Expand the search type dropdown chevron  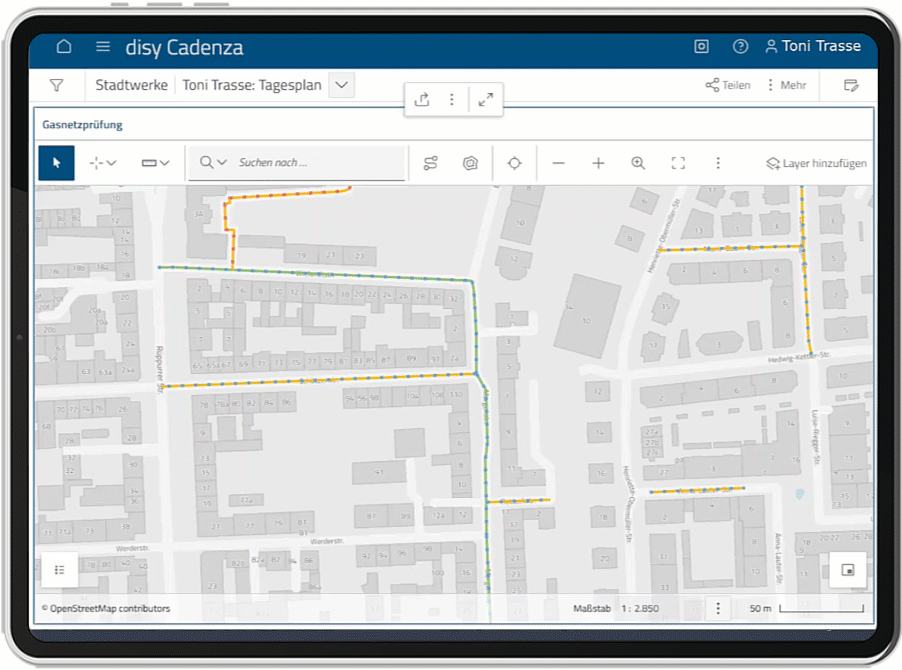coord(222,163)
